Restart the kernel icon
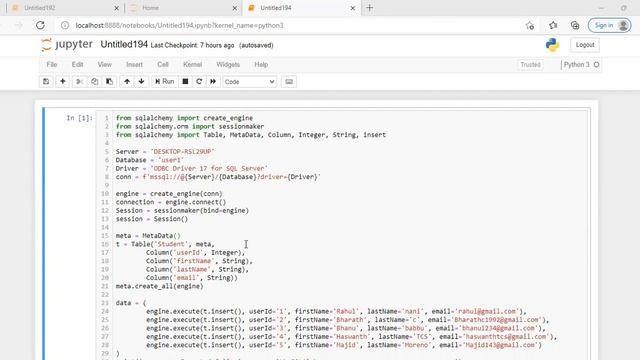This screenshot has width=640, height=360. pyautogui.click(x=199, y=82)
